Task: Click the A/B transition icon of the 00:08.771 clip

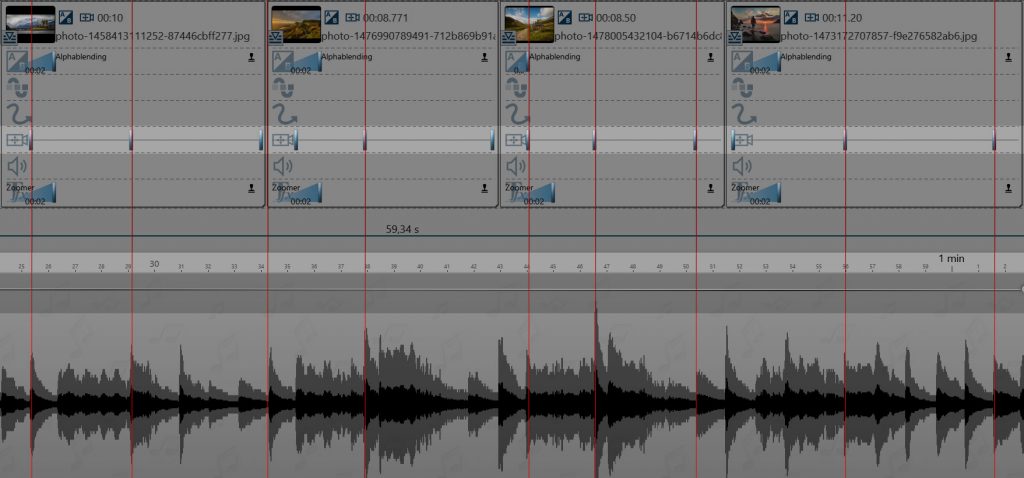Action: click(x=331, y=18)
